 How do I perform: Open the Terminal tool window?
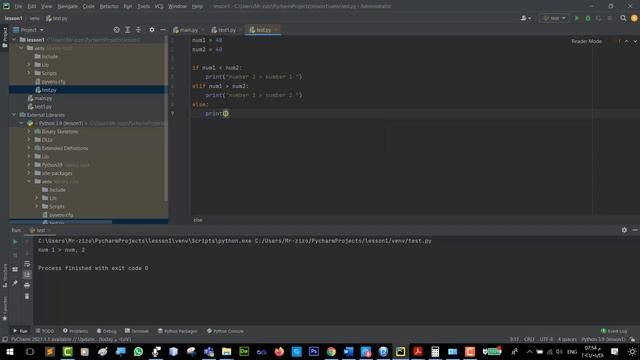[137, 331]
